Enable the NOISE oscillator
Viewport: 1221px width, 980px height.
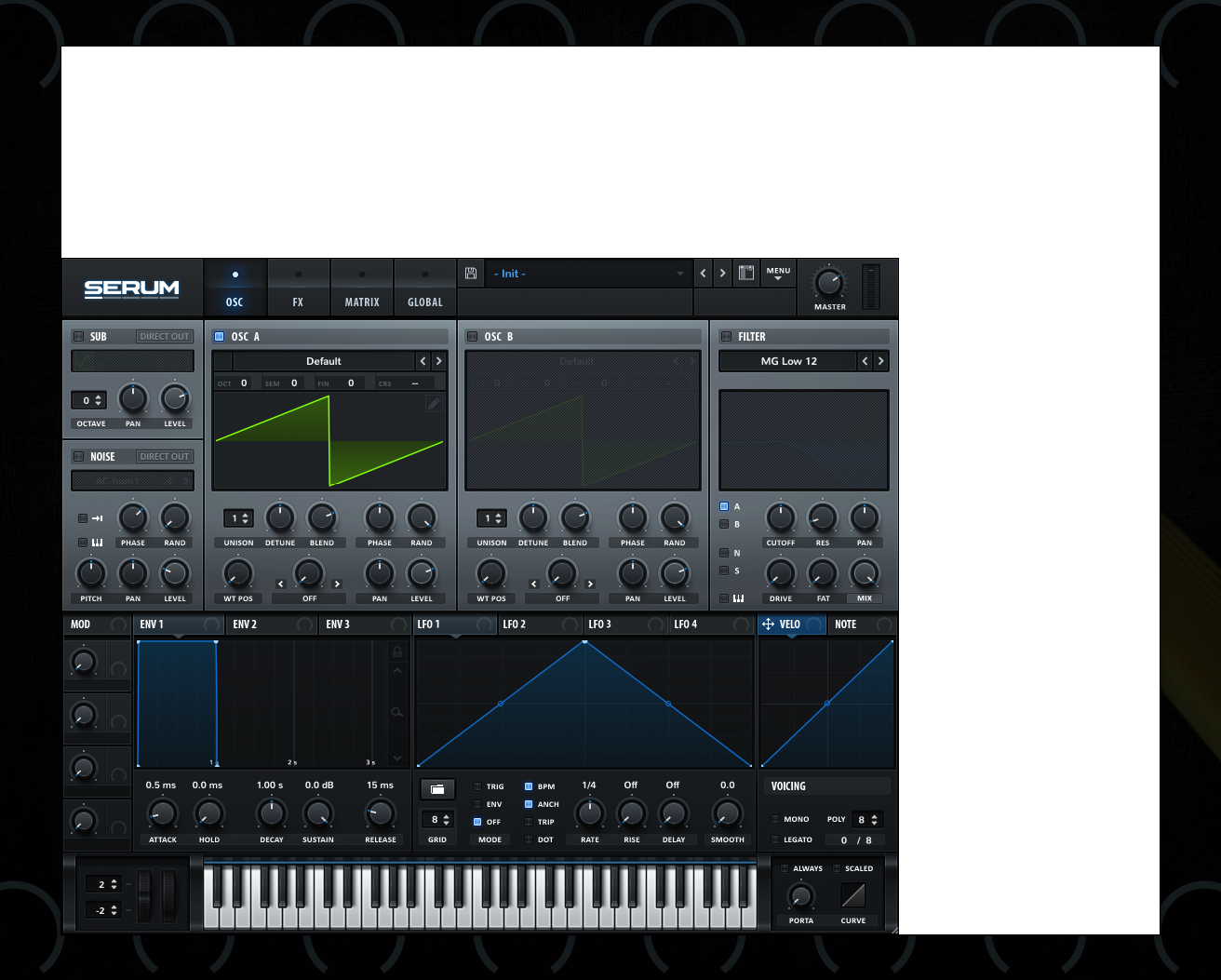[x=78, y=457]
